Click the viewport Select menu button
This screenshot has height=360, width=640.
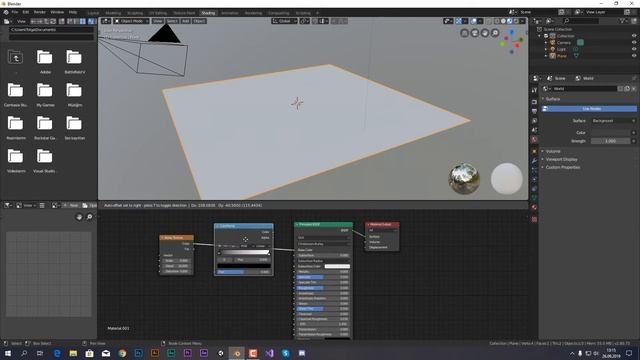tap(172, 21)
